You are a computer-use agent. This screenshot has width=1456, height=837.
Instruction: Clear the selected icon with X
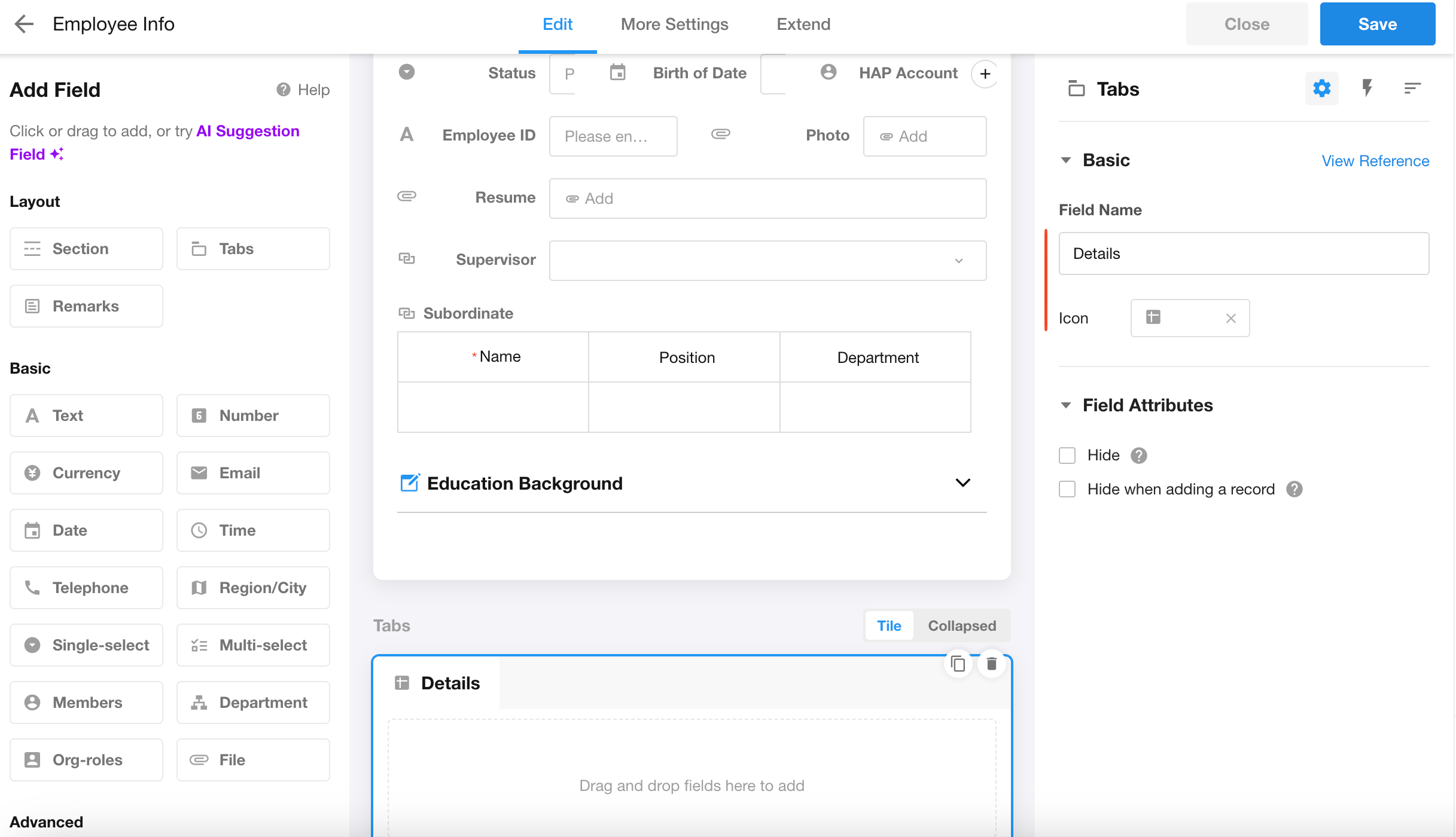tap(1230, 319)
